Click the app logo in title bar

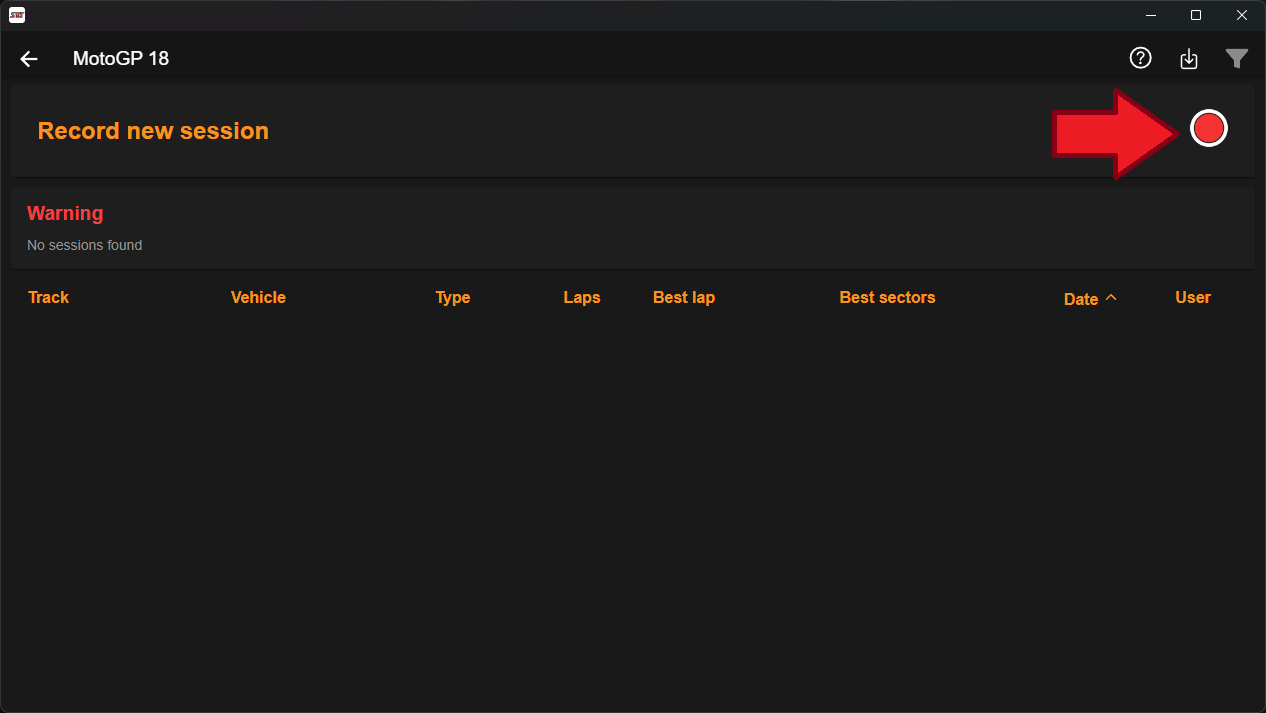tap(17, 15)
